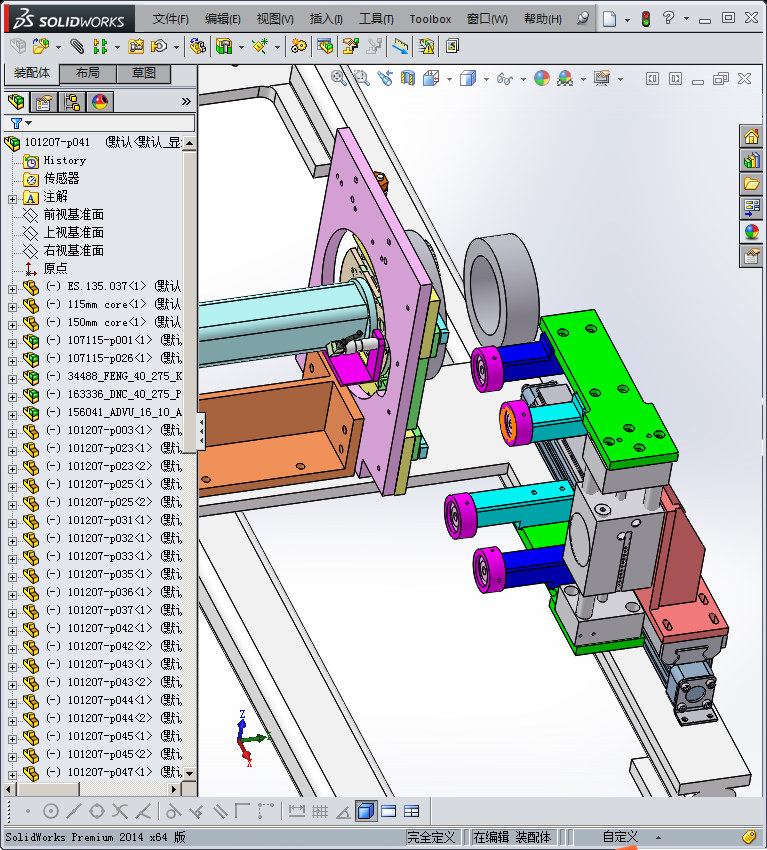Screen dimensions: 767x850
Task: Click the yellow tag status bar icon
Action: coord(749,837)
